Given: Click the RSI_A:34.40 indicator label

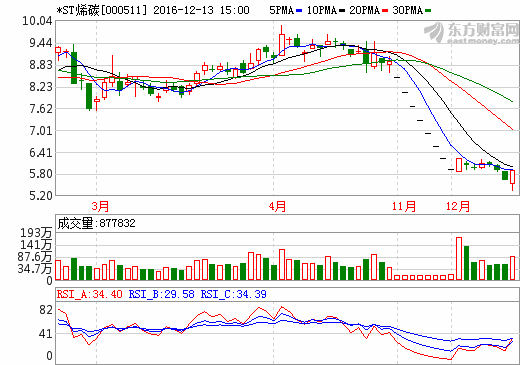Looking at the screenshot, I should point(89,294).
